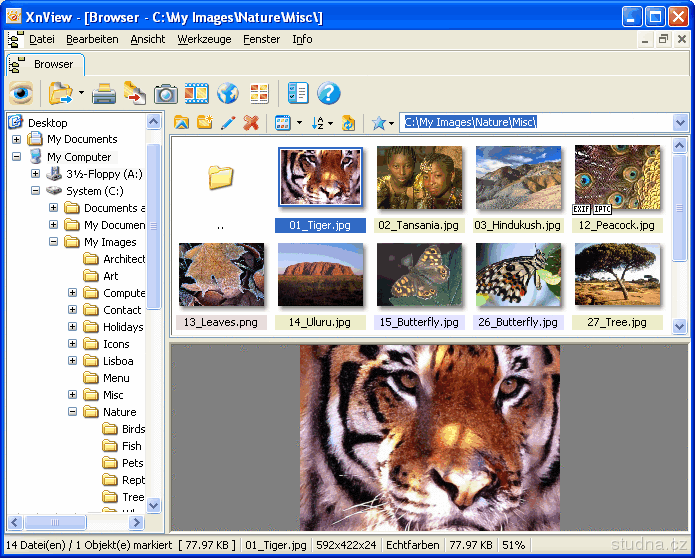Open the favorites star dropdown
This screenshot has height=558, width=695.
(x=383, y=123)
